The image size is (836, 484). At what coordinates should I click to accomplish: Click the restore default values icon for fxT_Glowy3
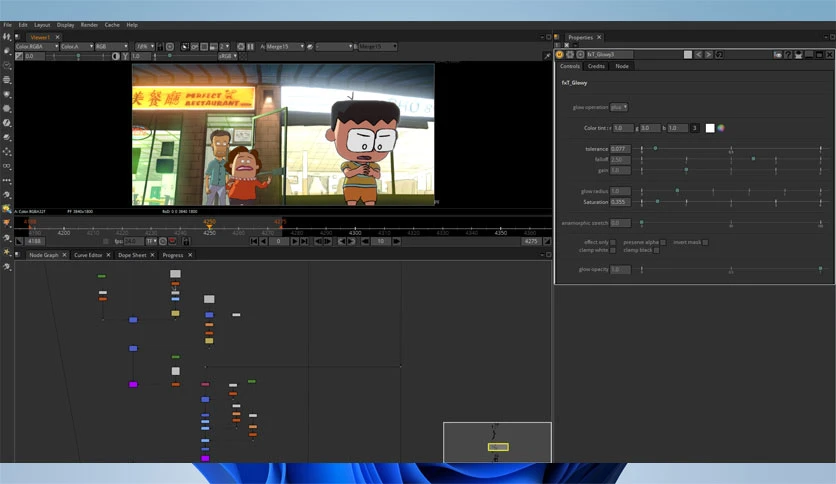719,54
